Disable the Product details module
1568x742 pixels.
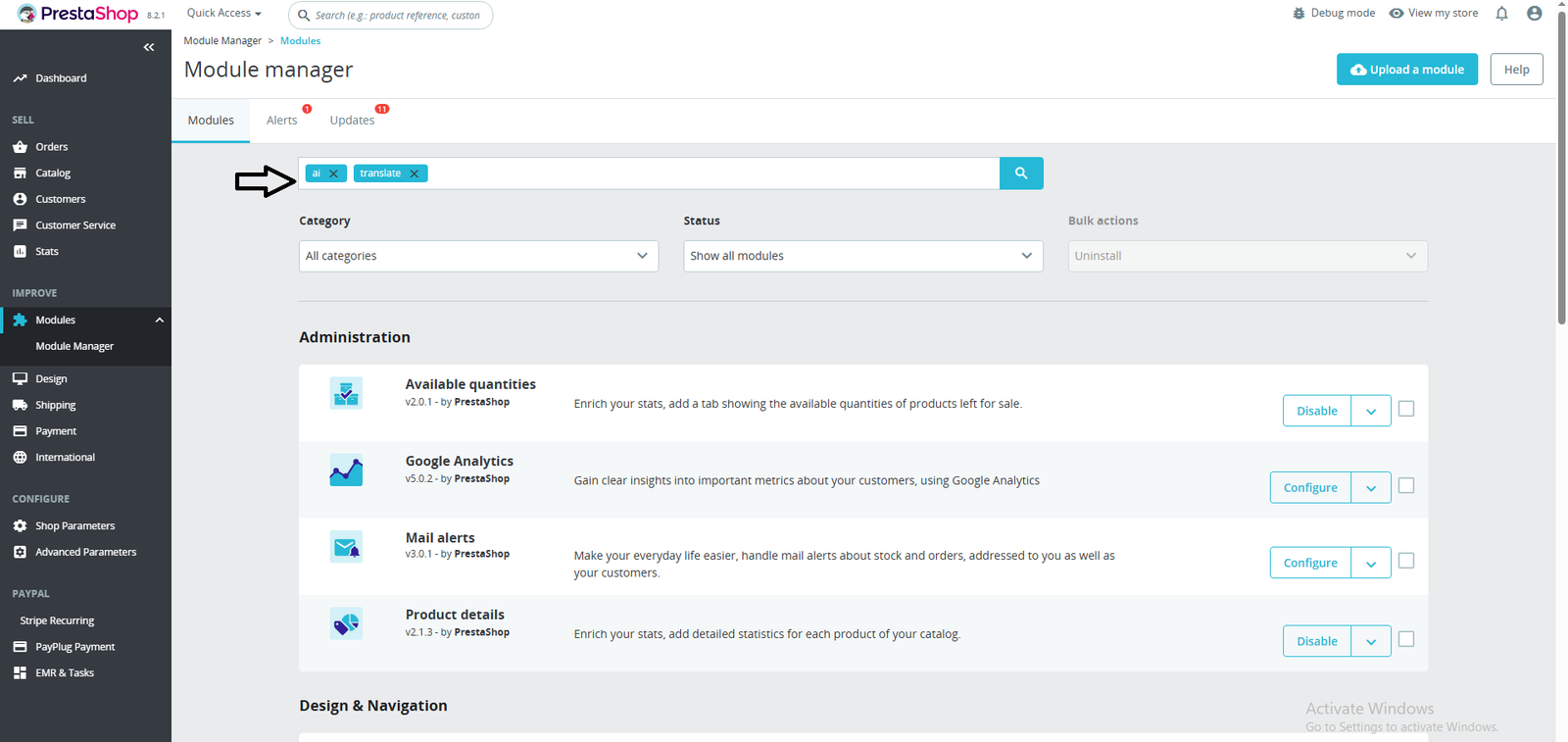tap(1317, 641)
